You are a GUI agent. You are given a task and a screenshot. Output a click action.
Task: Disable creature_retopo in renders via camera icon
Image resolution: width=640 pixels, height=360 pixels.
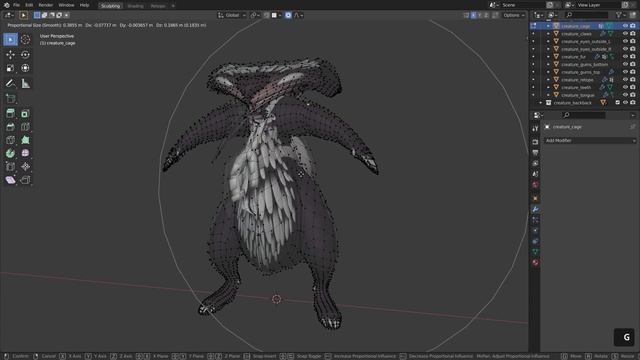click(633, 80)
